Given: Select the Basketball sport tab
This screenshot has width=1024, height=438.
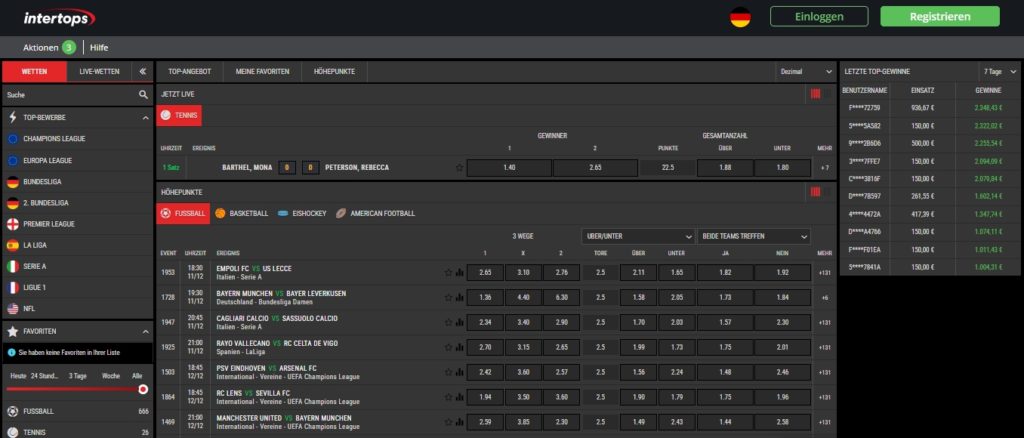Looking at the screenshot, I should [241, 213].
